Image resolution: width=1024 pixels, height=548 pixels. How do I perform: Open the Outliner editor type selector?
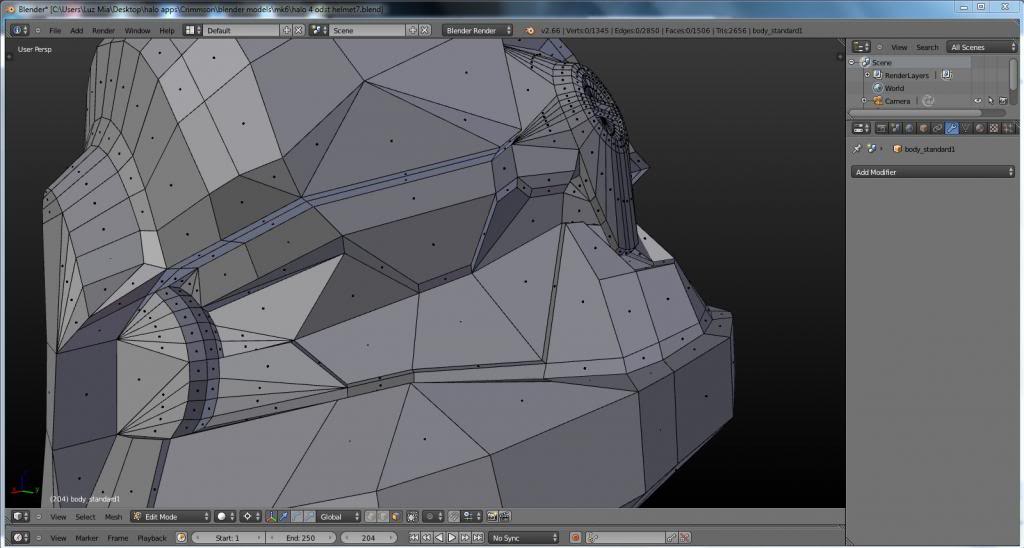coord(861,47)
